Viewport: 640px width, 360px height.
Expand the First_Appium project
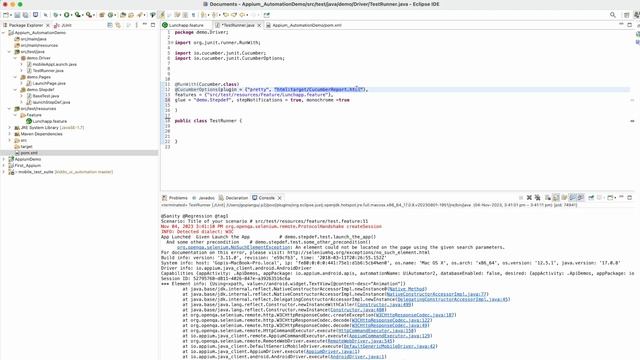coord(4,165)
